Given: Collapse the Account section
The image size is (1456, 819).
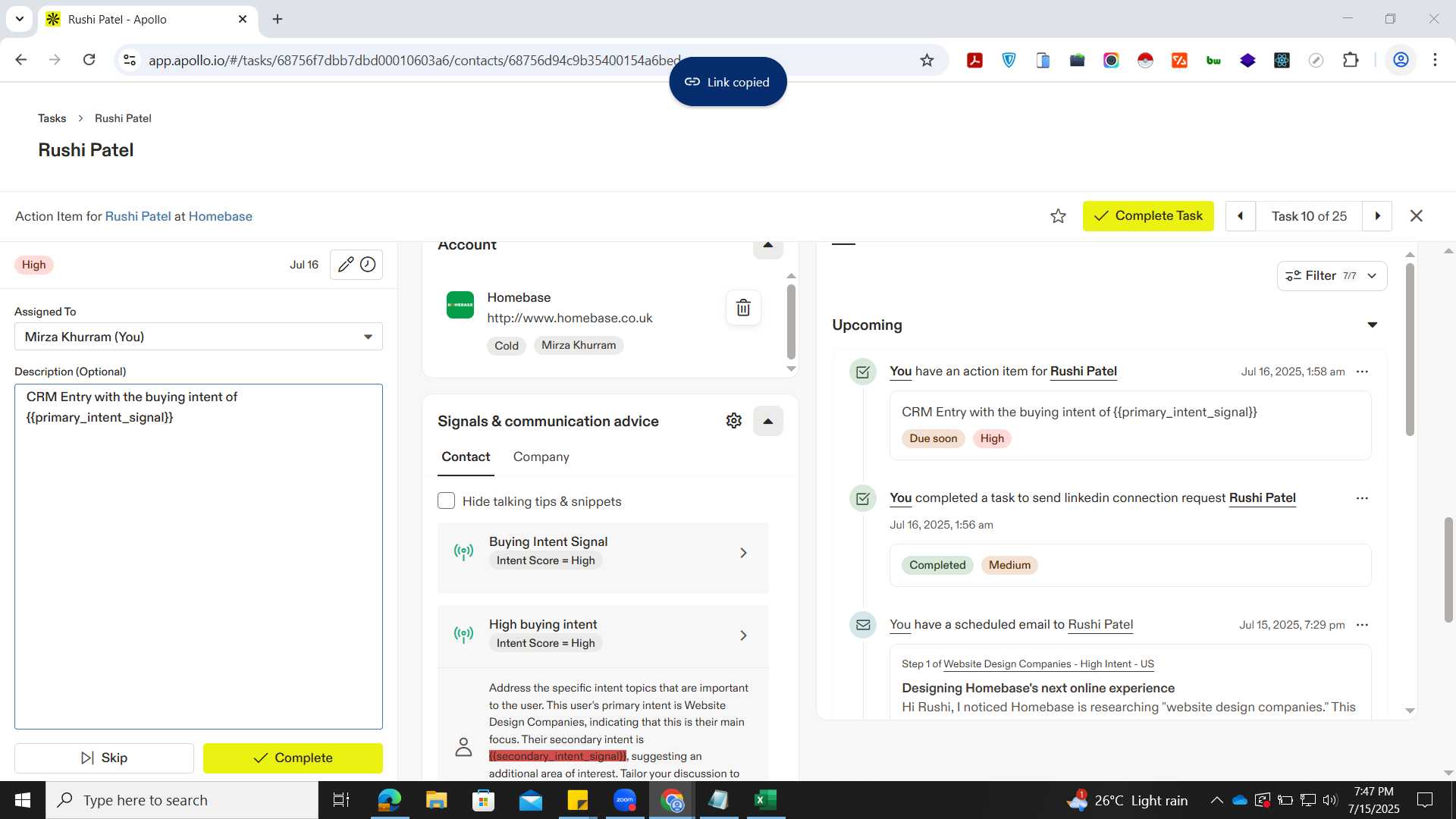Looking at the screenshot, I should [x=767, y=246].
